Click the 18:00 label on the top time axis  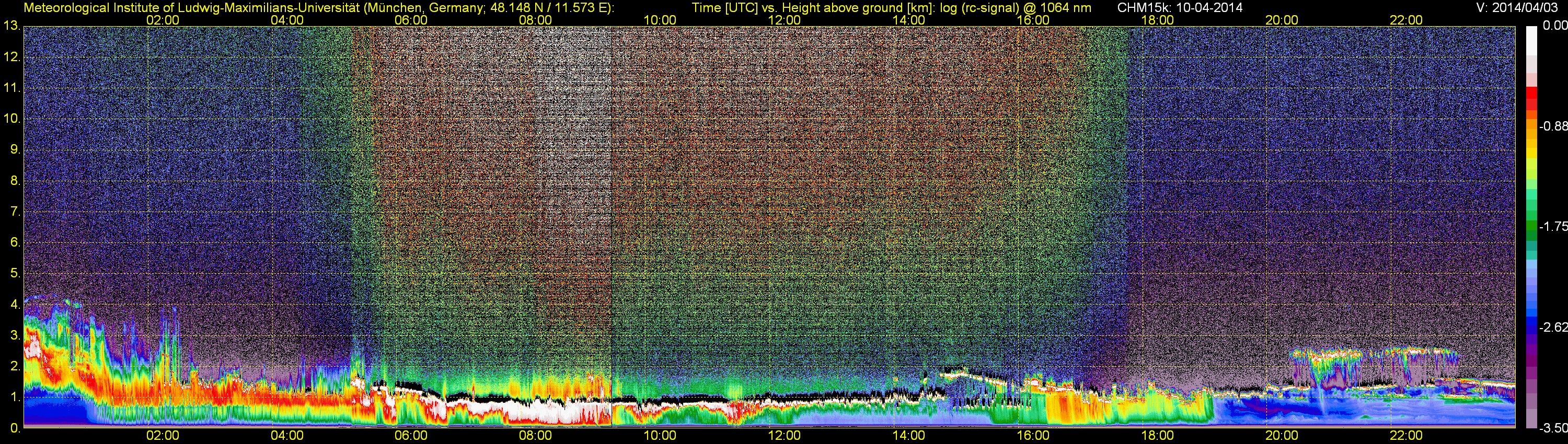(1157, 20)
